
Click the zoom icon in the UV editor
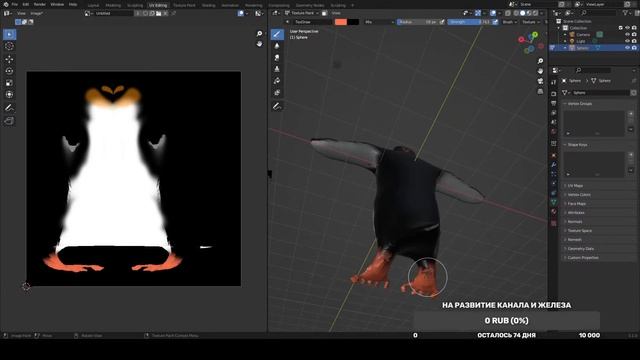(259, 33)
